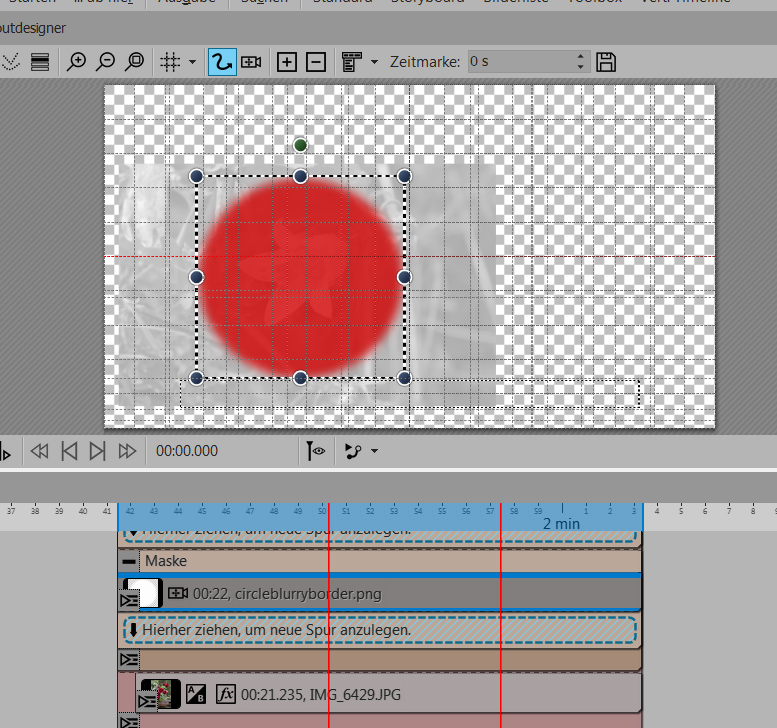Jump to the previous keyframe
The image size is (777, 728).
tap(69, 451)
